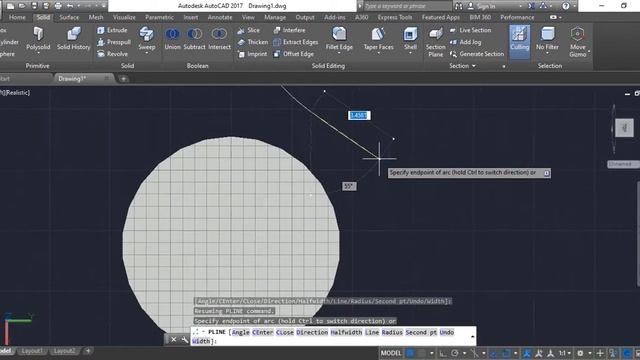Run Generate Section
Viewport: 640px width, 360px height.
tap(477, 54)
